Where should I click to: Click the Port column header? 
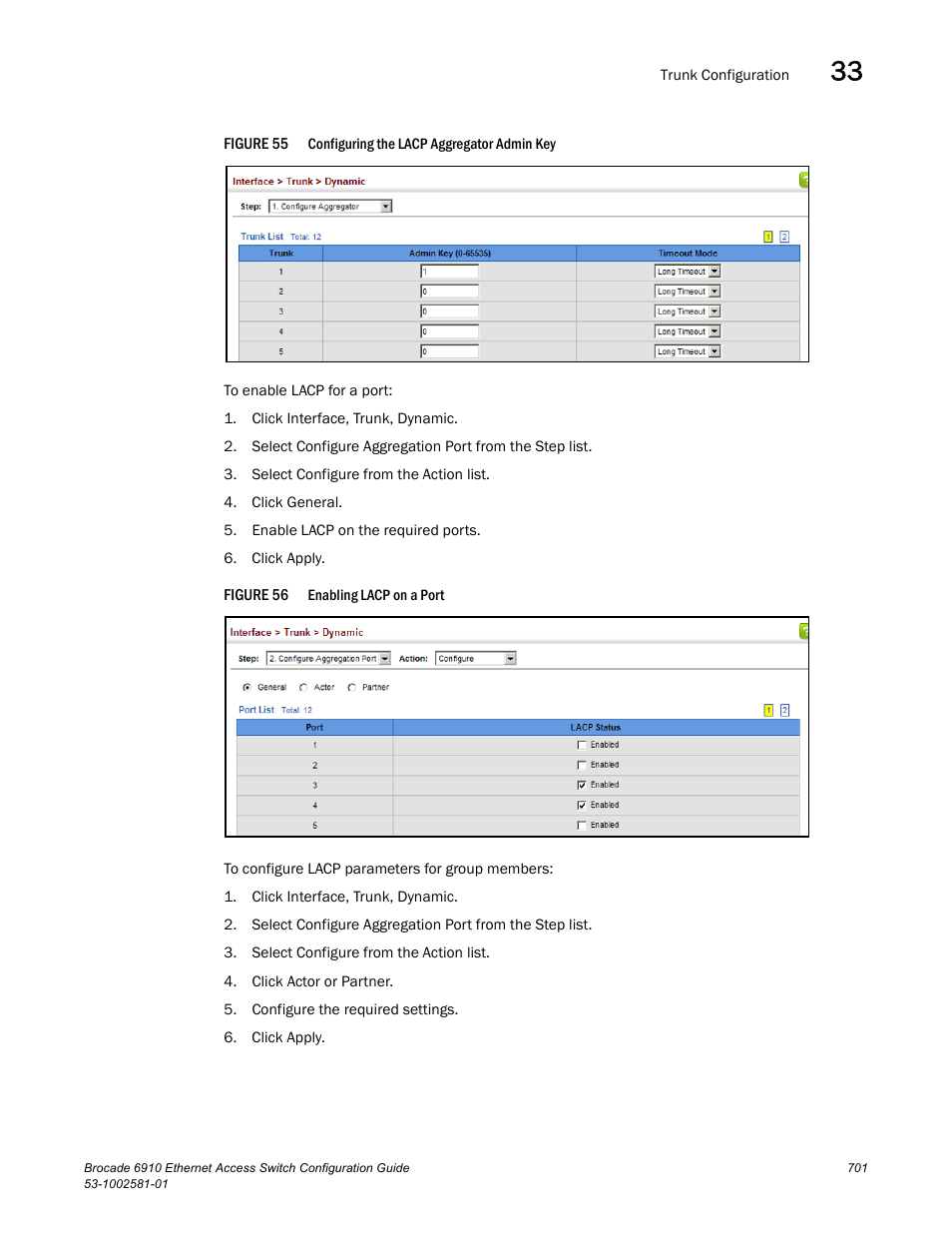[x=314, y=728]
